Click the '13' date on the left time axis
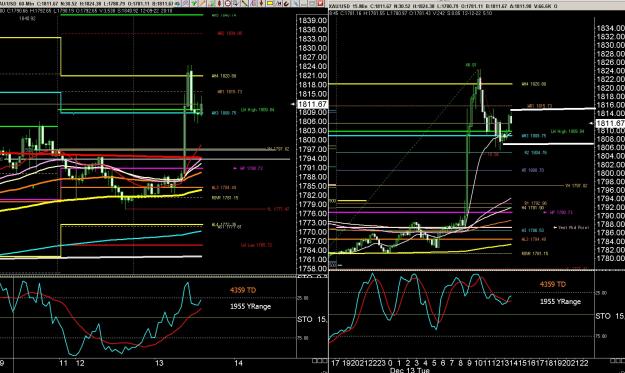This screenshot has height=373, width=625. (x=159, y=363)
